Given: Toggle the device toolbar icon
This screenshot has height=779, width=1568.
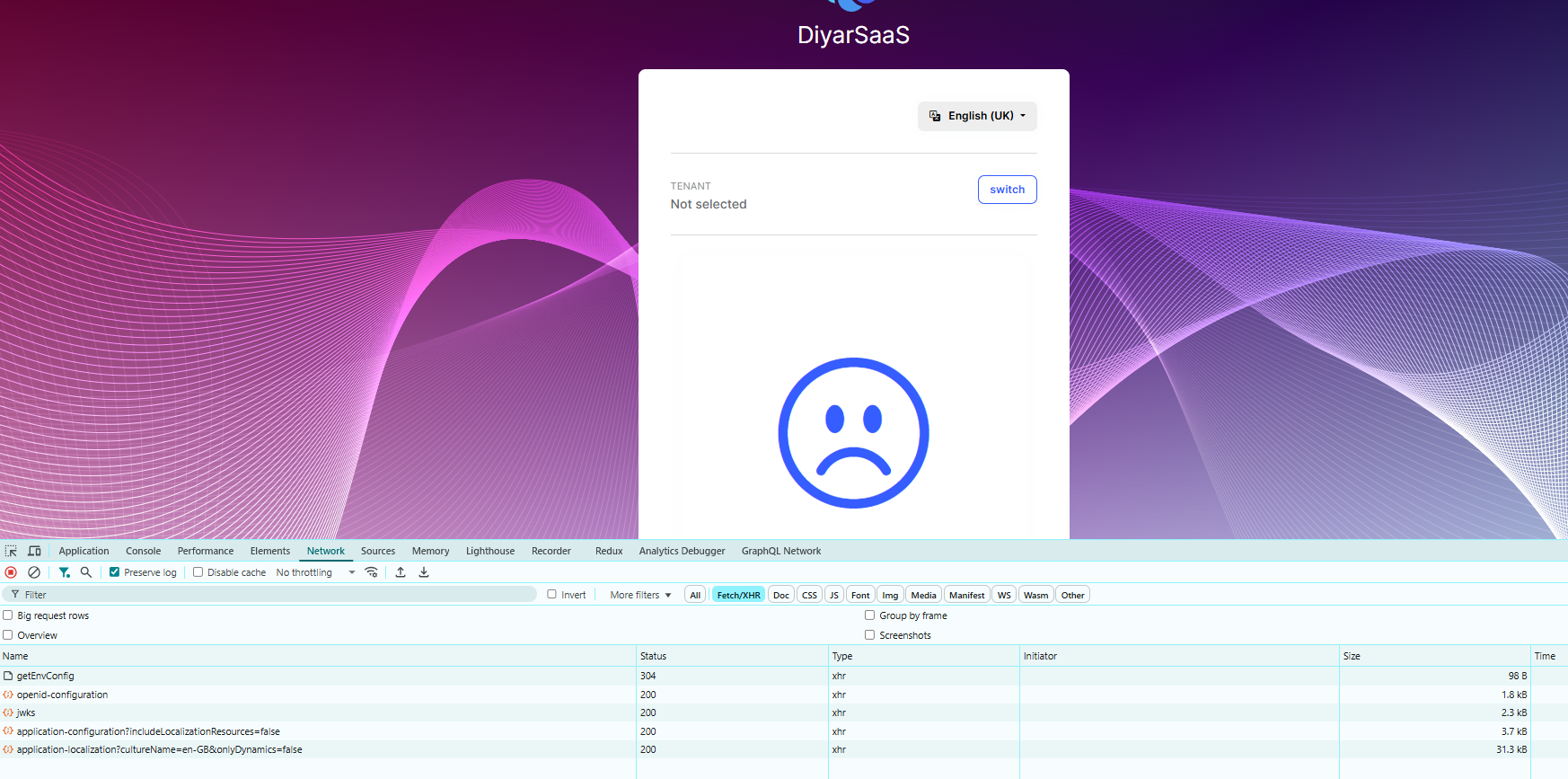Looking at the screenshot, I should click(34, 551).
